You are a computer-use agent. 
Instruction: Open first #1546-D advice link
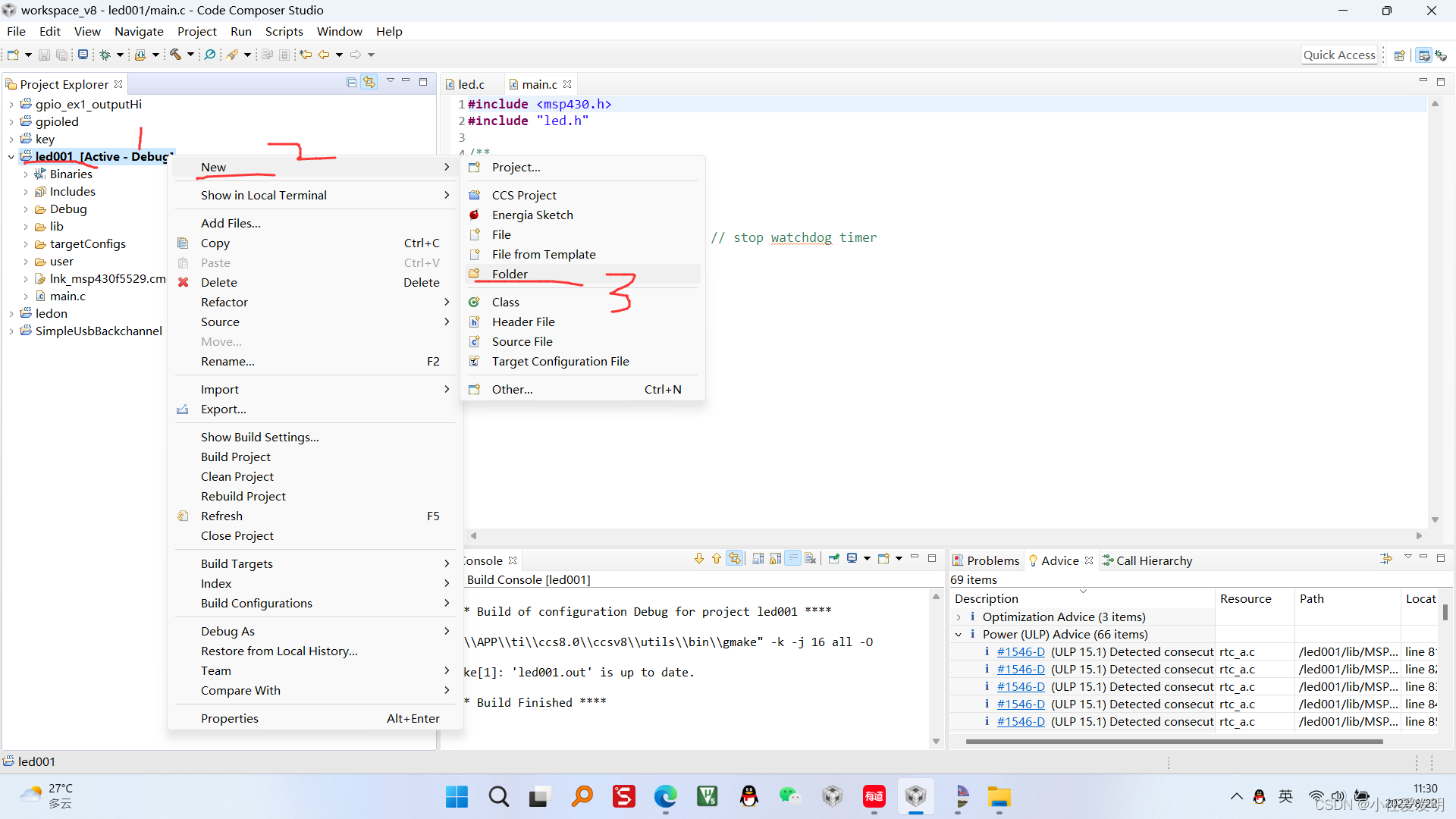coord(1020,652)
